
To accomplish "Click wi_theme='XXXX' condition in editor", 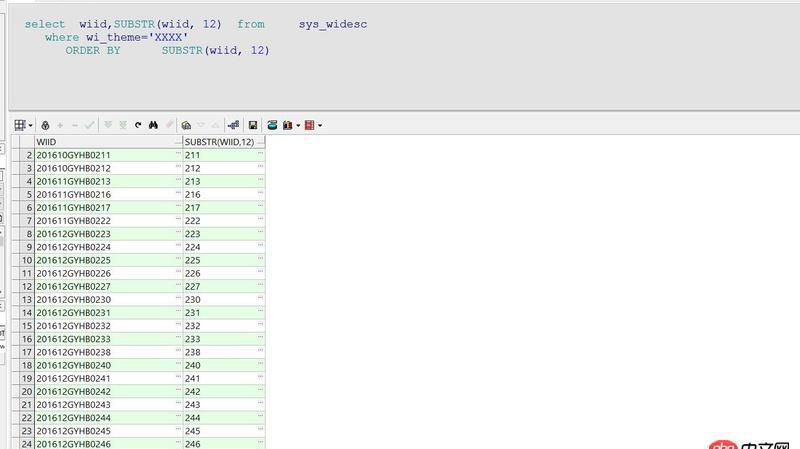I will 137,37.
